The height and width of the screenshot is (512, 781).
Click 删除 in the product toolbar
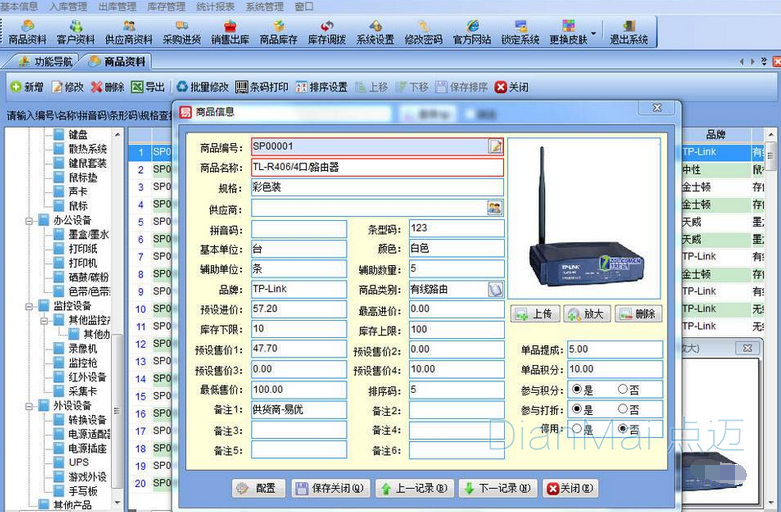click(x=108, y=87)
